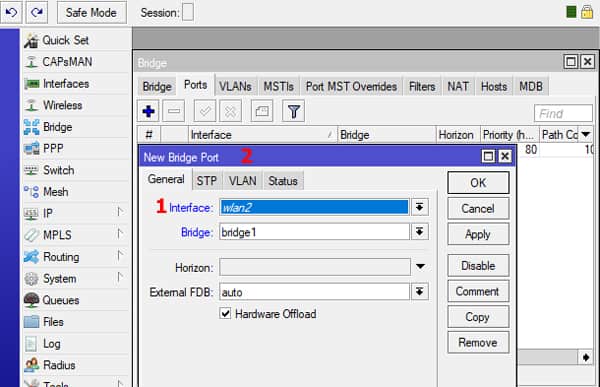Switch to the VLANs tab

point(235,87)
